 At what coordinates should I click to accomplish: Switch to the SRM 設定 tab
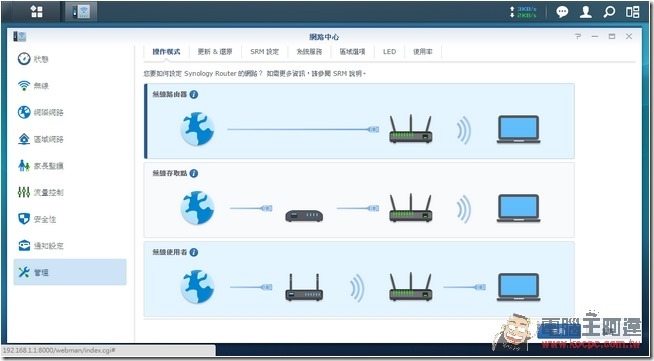click(264, 52)
